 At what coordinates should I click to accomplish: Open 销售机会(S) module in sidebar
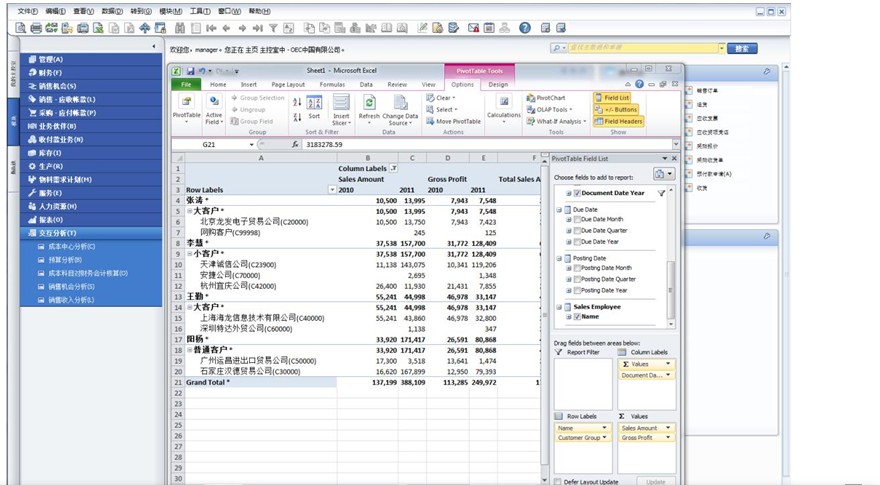tap(91, 86)
